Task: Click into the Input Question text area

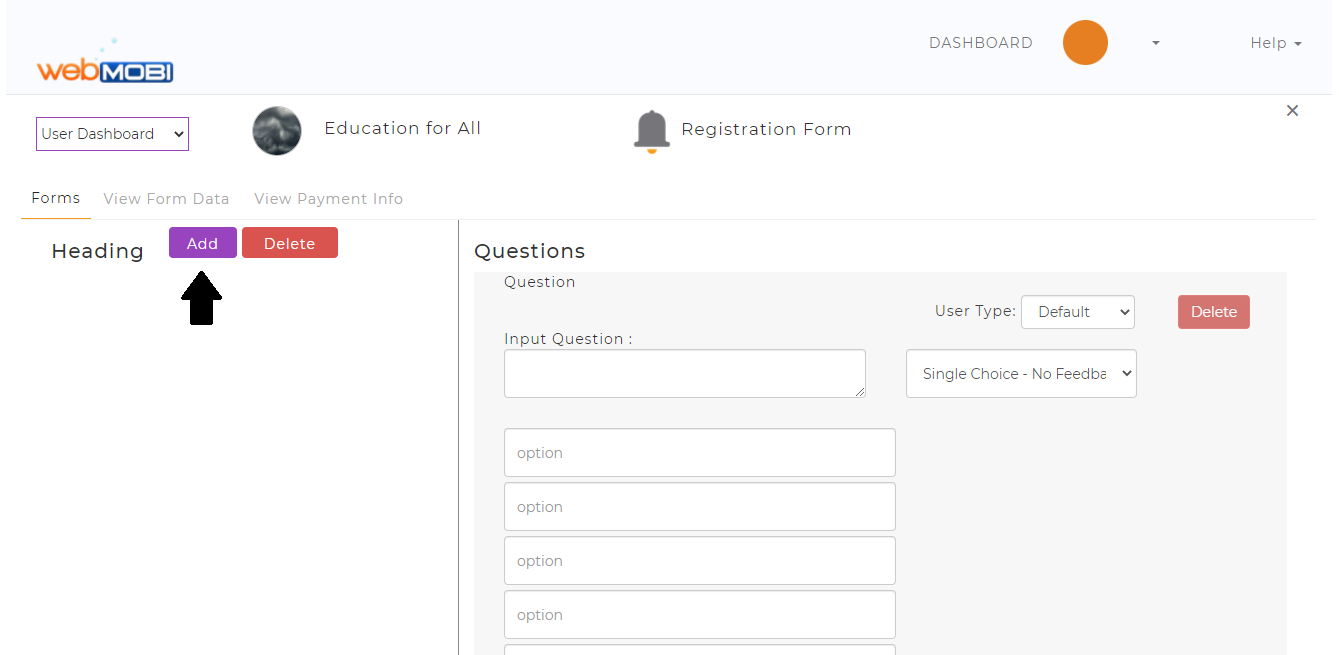Action: pos(685,373)
